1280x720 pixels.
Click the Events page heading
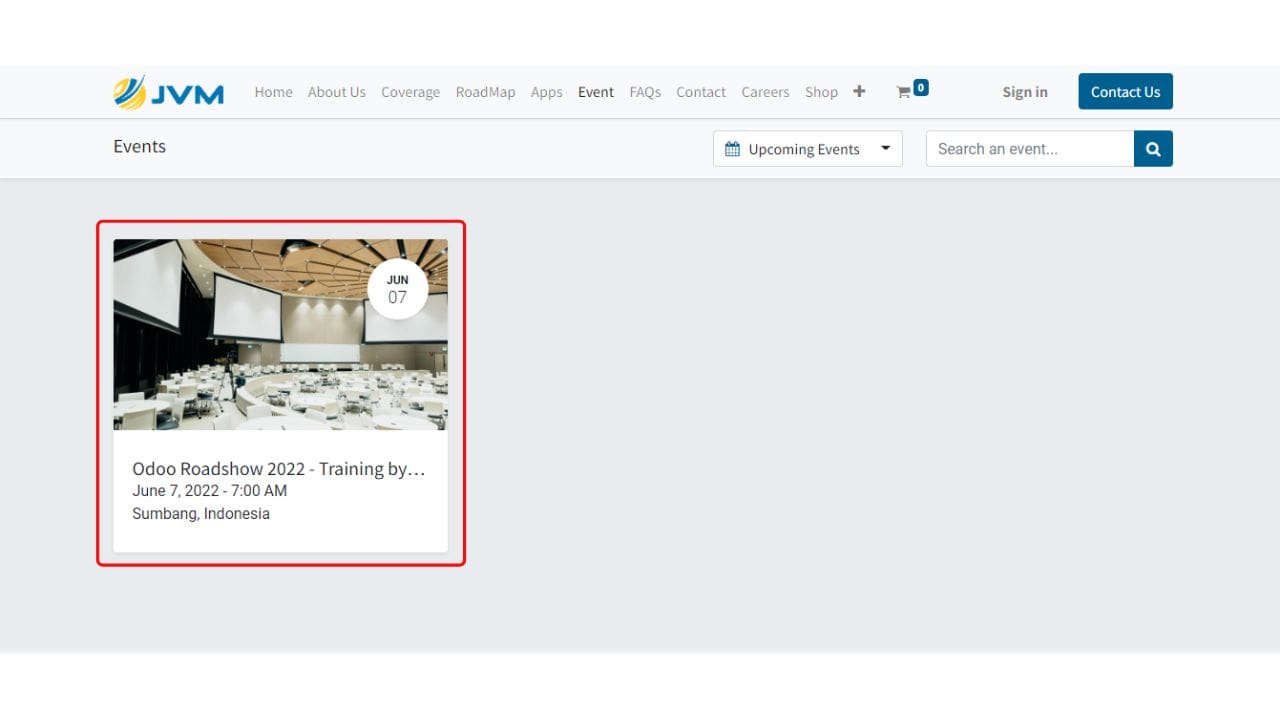coord(139,146)
